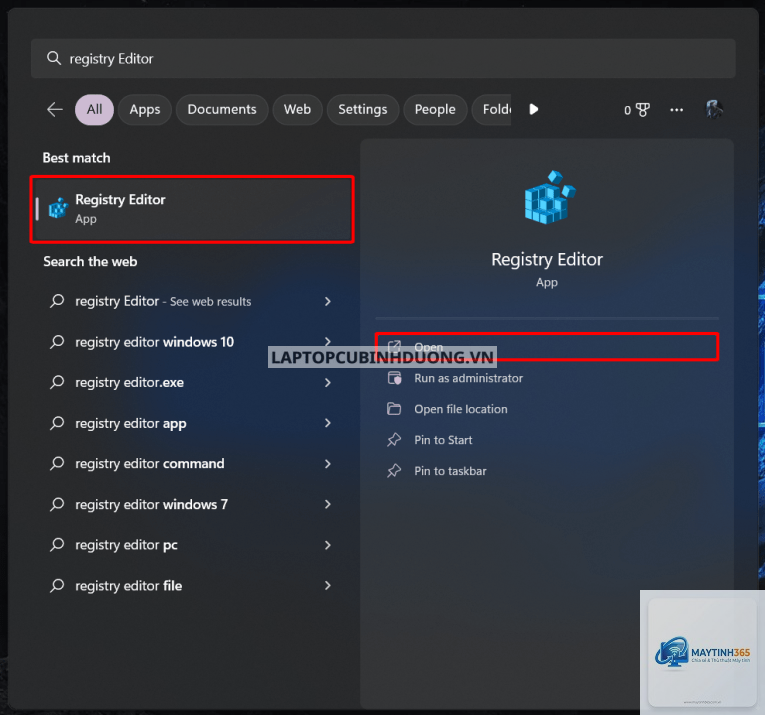
Task: Select 'registry editor file' web suggestion
Action: point(192,585)
